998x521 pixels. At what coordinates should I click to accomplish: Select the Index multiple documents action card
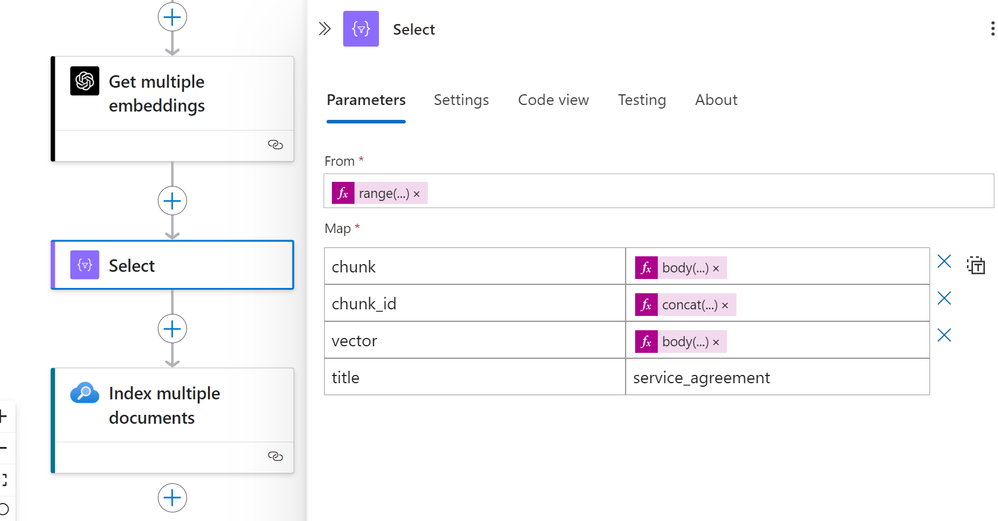pyautogui.click(x=172, y=420)
